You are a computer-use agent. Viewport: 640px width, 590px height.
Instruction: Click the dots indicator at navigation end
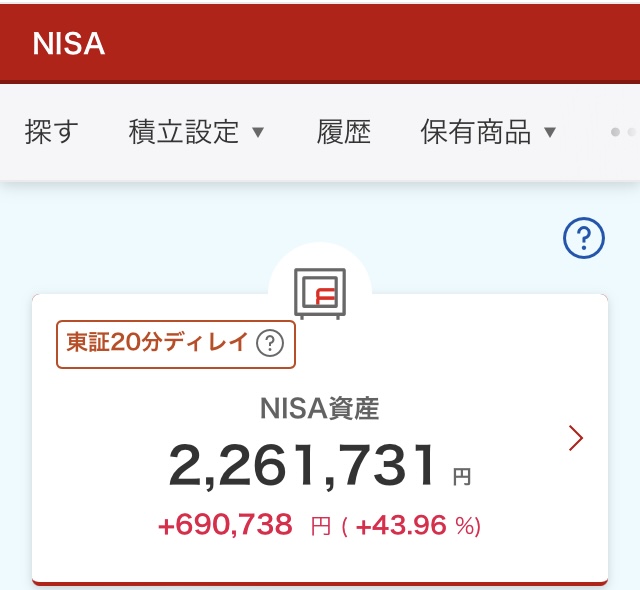point(624,132)
